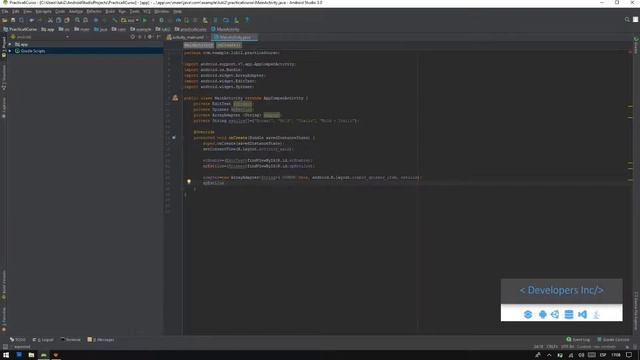640x360 pixels.
Task: Open the VCS menu
Action: pyautogui.click(x=147, y=11)
